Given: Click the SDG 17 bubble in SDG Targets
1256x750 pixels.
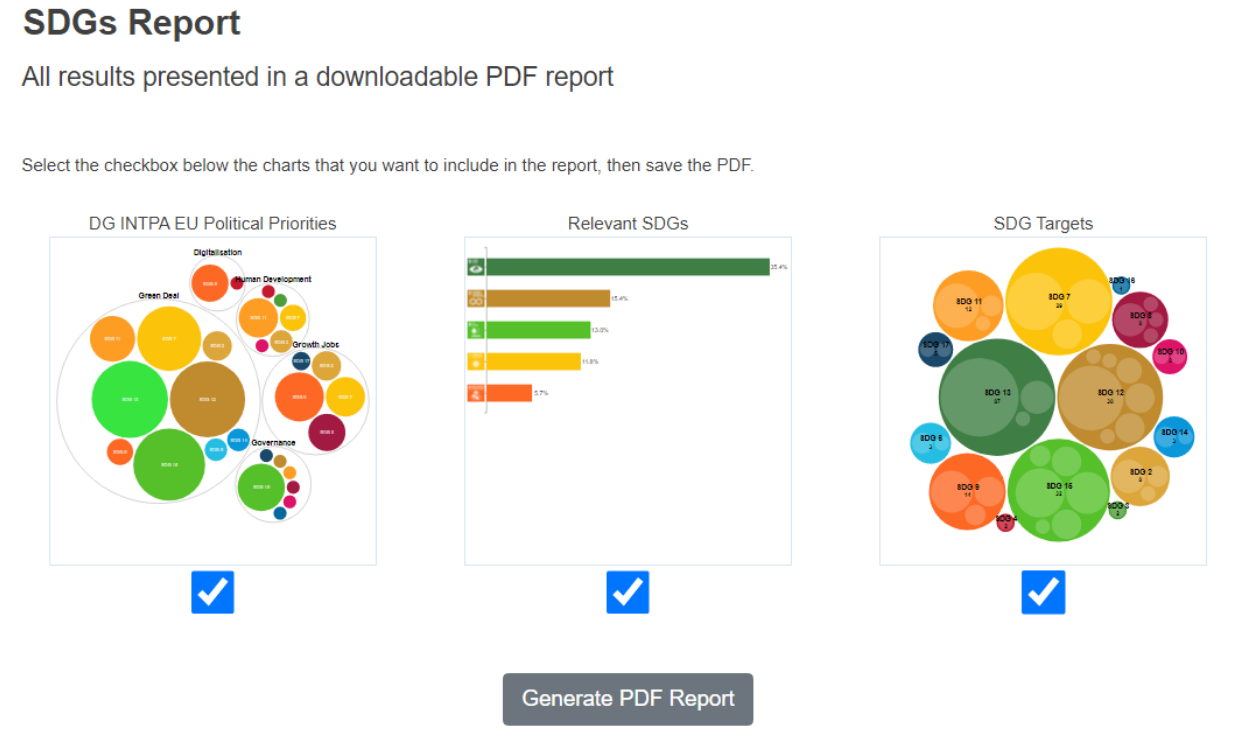Looking at the screenshot, I should pyautogui.click(x=936, y=348).
